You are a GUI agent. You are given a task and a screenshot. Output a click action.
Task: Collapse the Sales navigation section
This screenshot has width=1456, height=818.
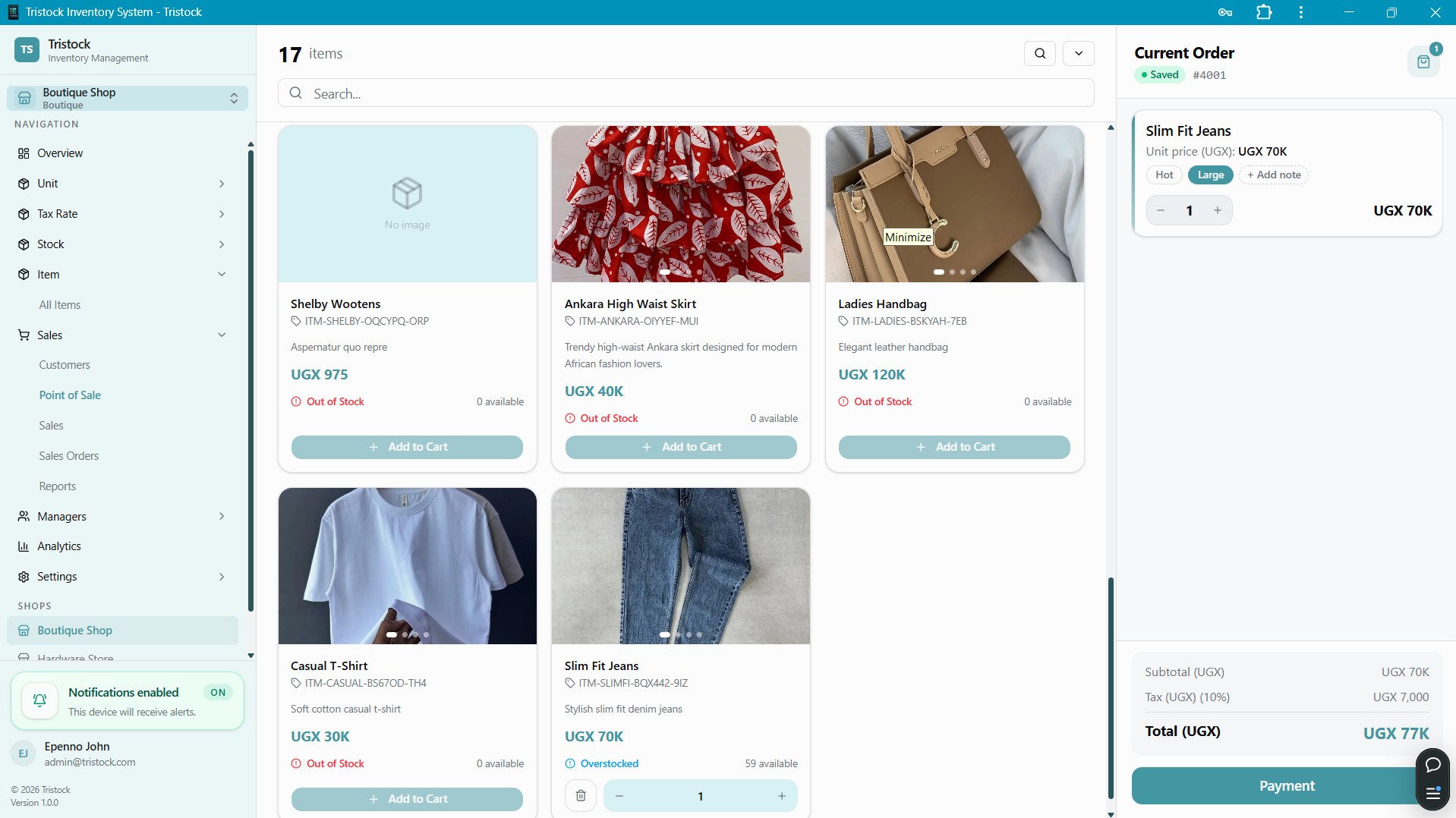(x=222, y=335)
